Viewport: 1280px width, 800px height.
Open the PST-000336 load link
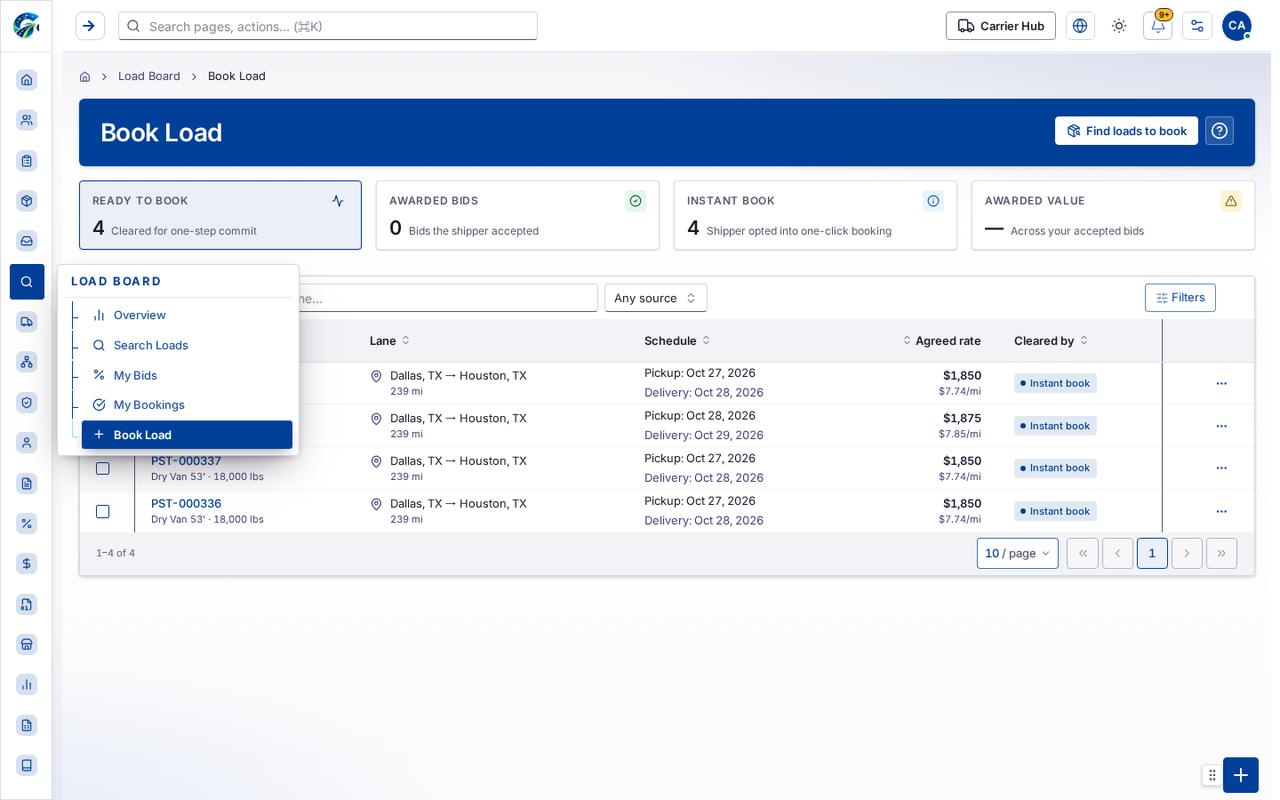point(186,504)
